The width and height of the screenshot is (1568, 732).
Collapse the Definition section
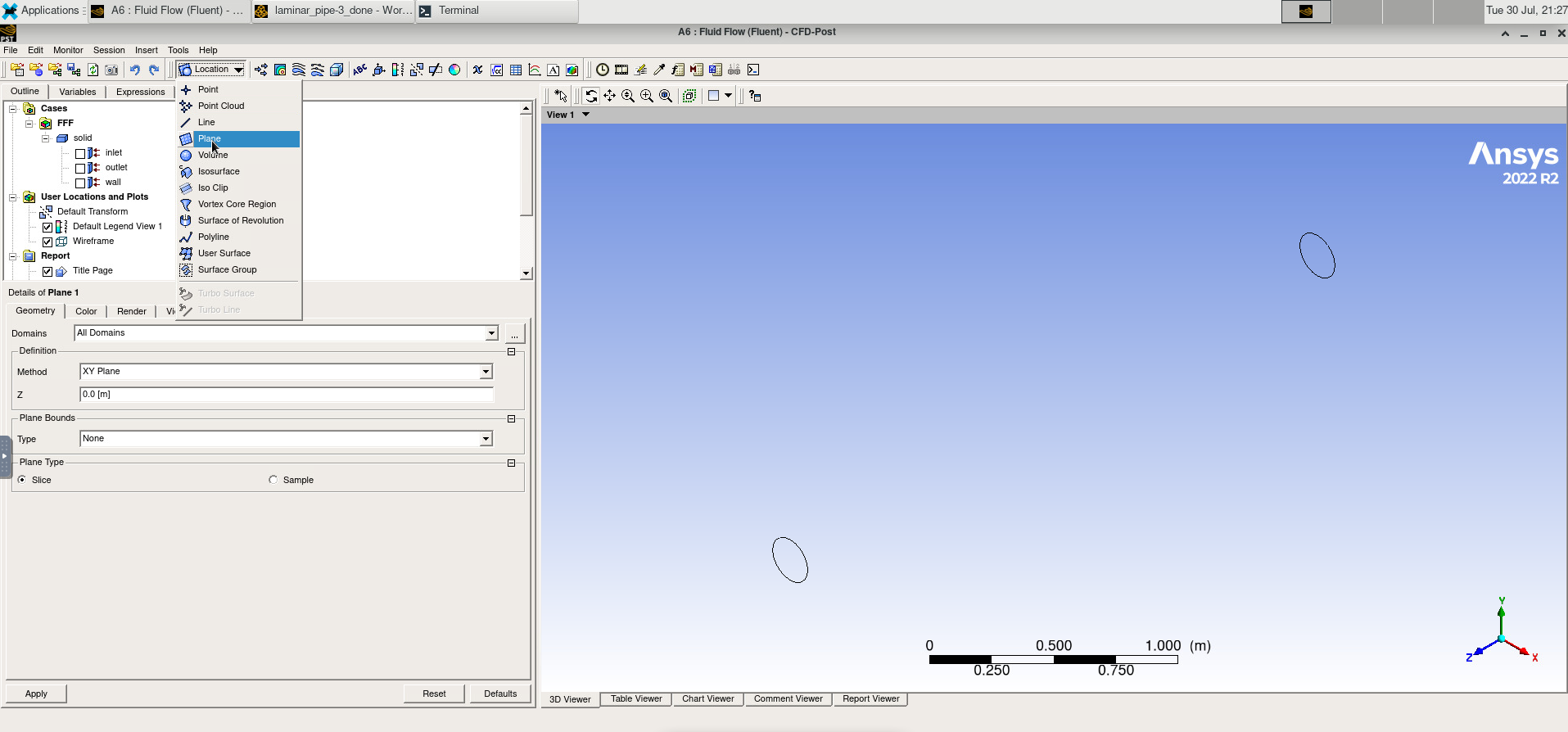pos(511,351)
